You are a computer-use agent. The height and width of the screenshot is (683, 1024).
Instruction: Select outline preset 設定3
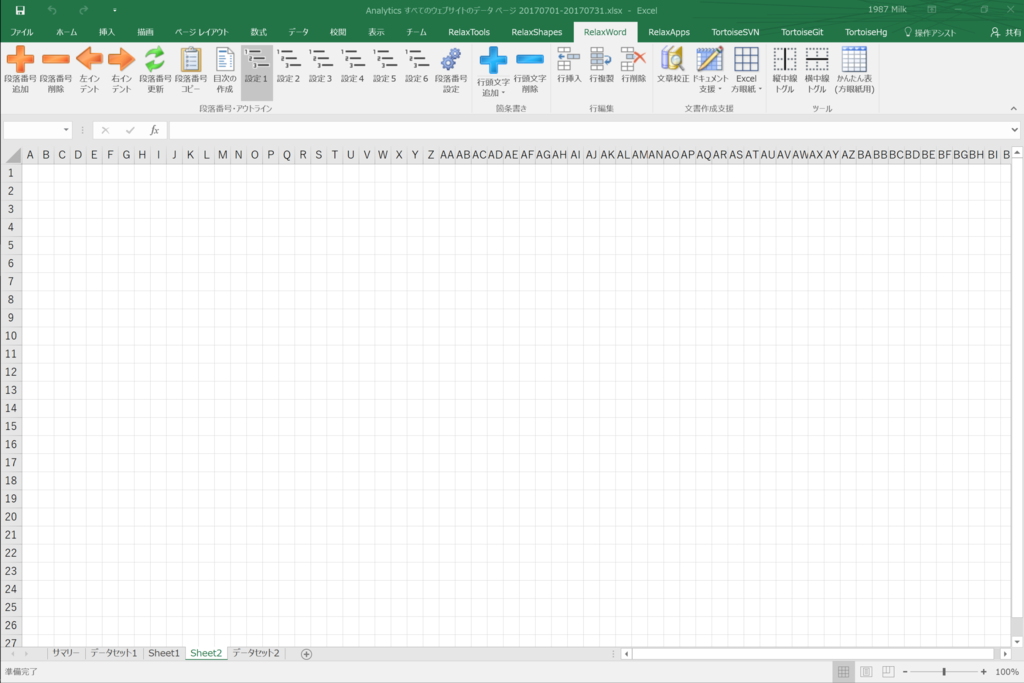[320, 65]
